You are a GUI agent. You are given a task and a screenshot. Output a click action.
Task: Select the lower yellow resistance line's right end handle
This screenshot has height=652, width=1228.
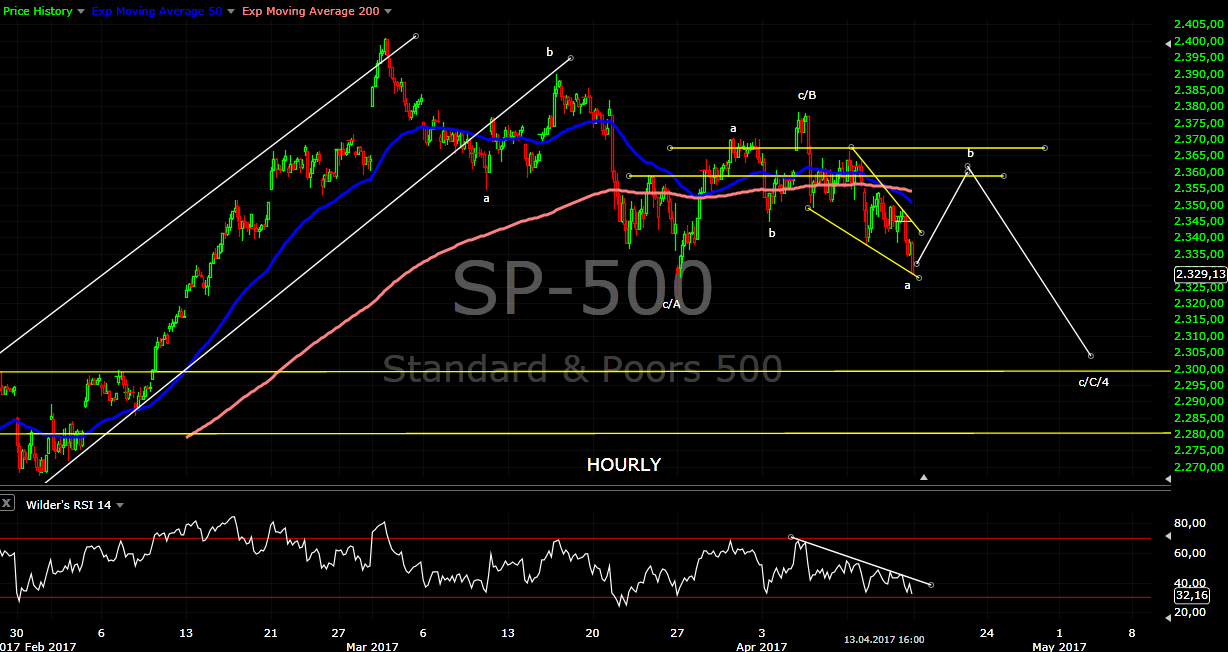pos(1003,177)
